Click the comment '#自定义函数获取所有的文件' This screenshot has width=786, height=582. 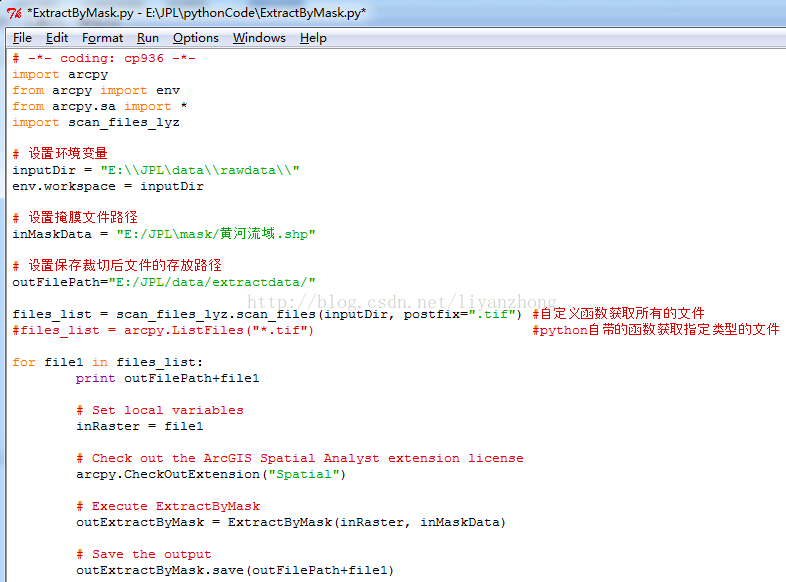point(618,314)
